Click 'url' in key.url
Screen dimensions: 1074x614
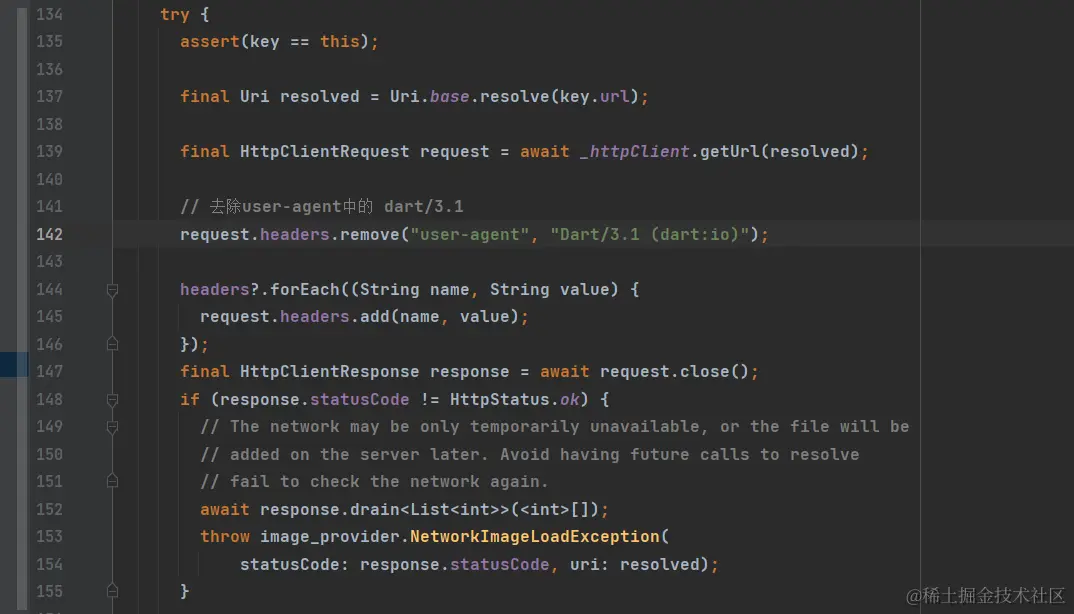pyautogui.click(x=614, y=97)
